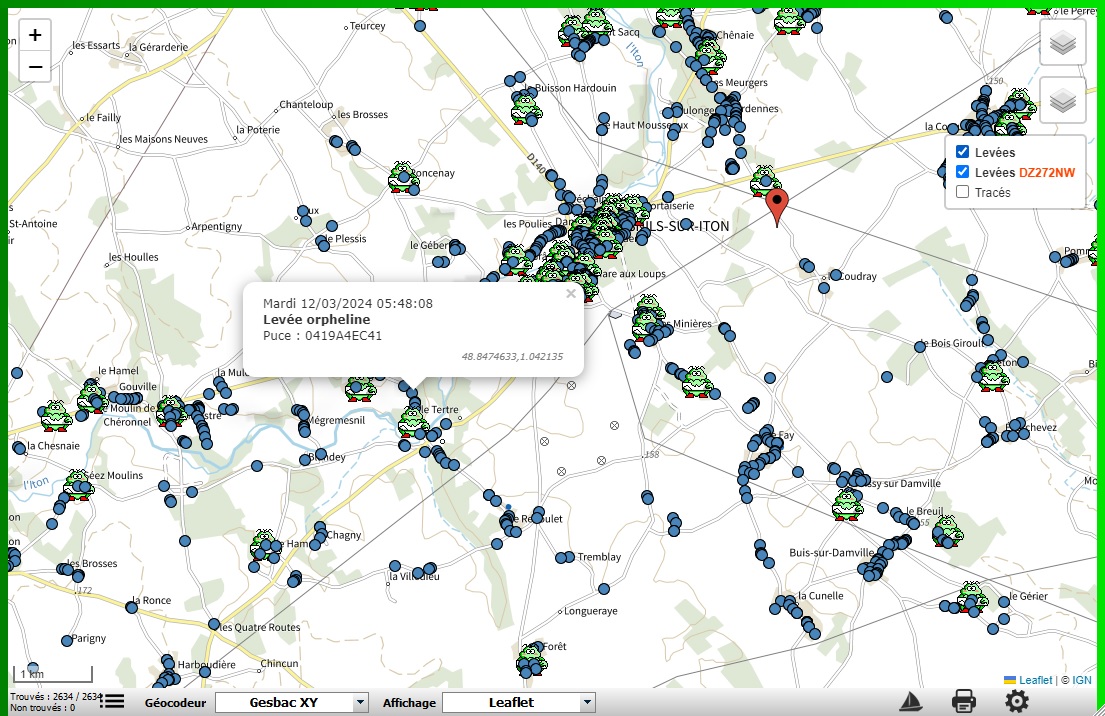
Task: Open settings with the gear icon
Action: [1016, 701]
